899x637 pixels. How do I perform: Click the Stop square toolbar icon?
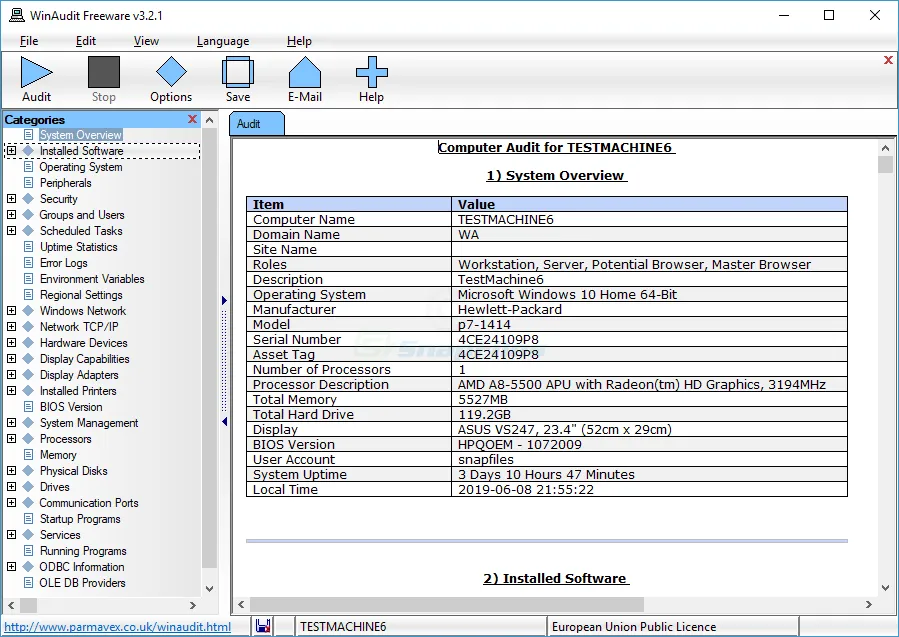click(104, 72)
